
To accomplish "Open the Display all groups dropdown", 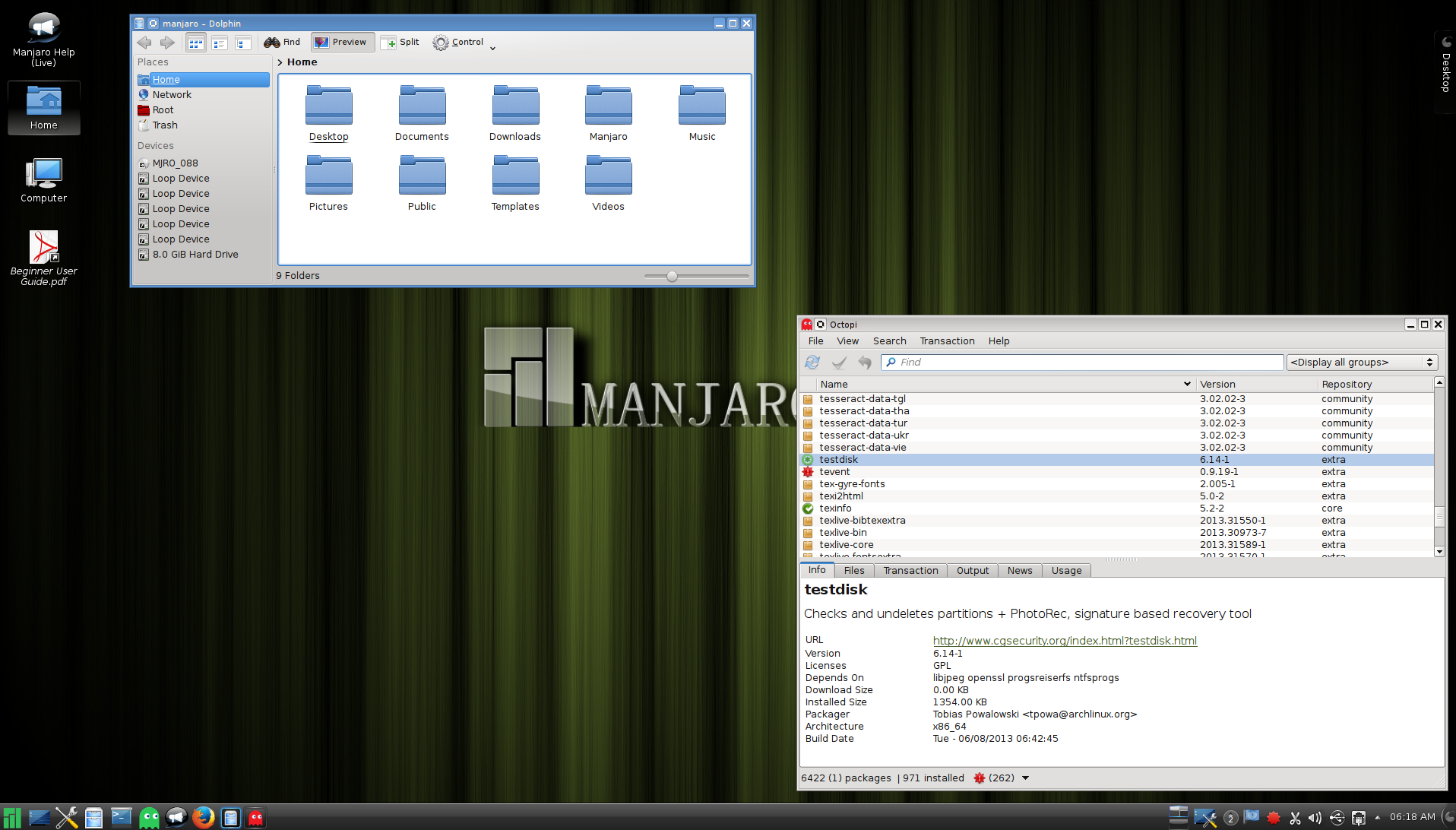I will tap(1361, 363).
